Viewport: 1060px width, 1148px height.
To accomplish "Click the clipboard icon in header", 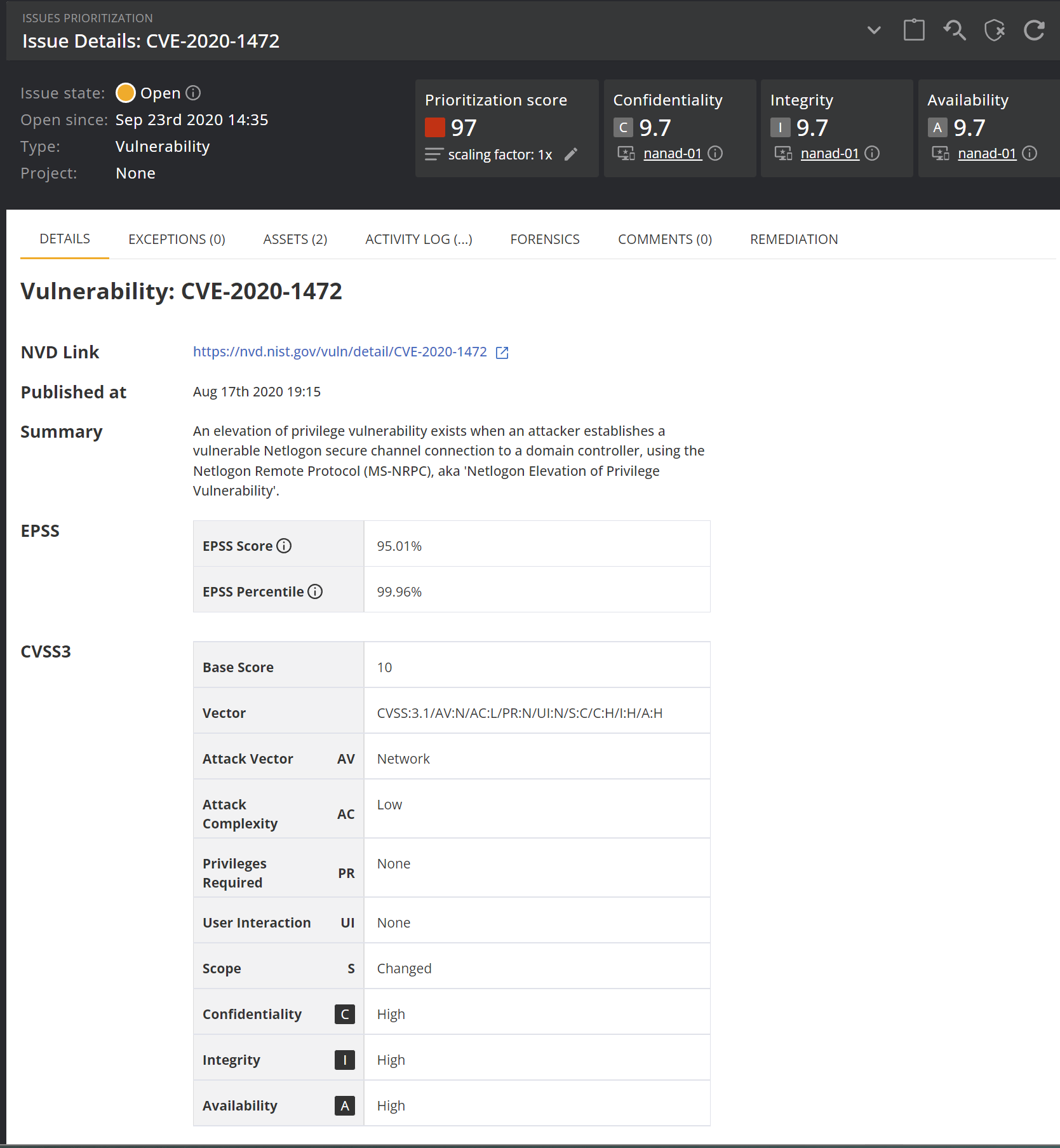I will [x=913, y=30].
